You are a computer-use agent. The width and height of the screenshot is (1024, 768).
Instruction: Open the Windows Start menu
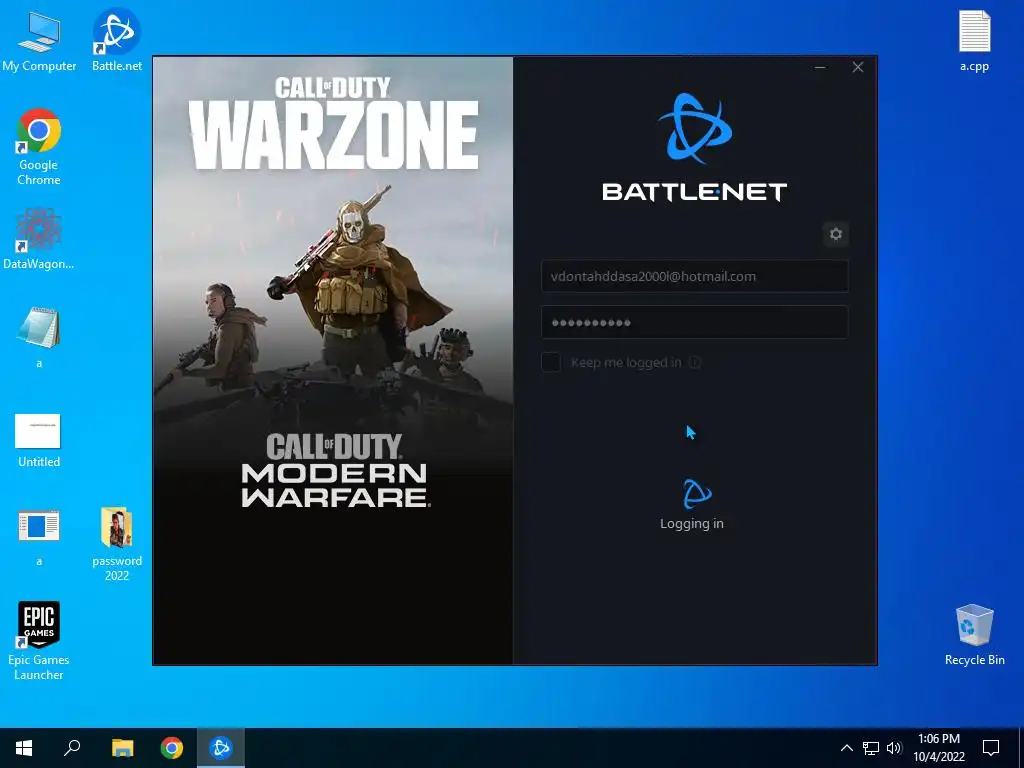click(x=24, y=748)
